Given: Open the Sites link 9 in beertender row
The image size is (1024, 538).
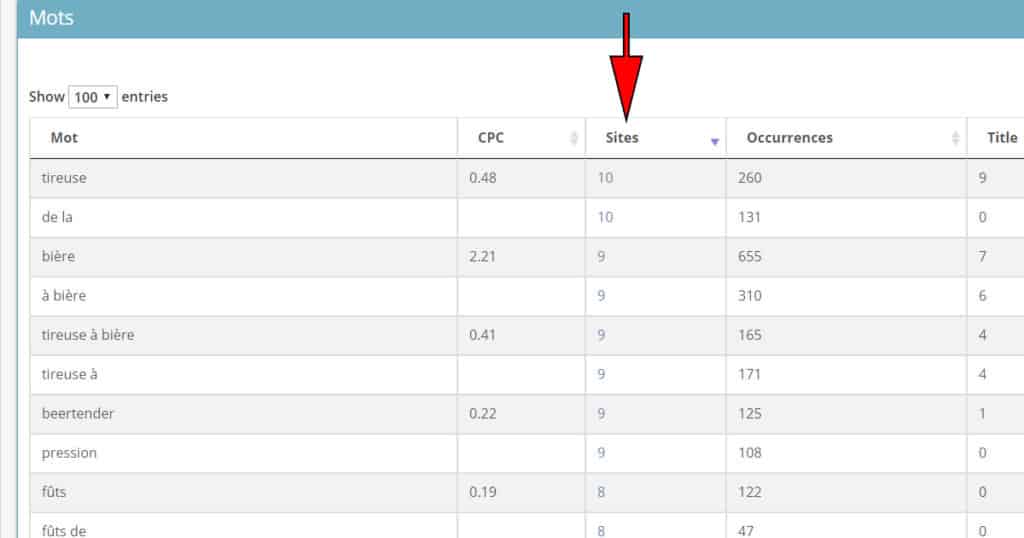Looking at the screenshot, I should click(x=601, y=413).
